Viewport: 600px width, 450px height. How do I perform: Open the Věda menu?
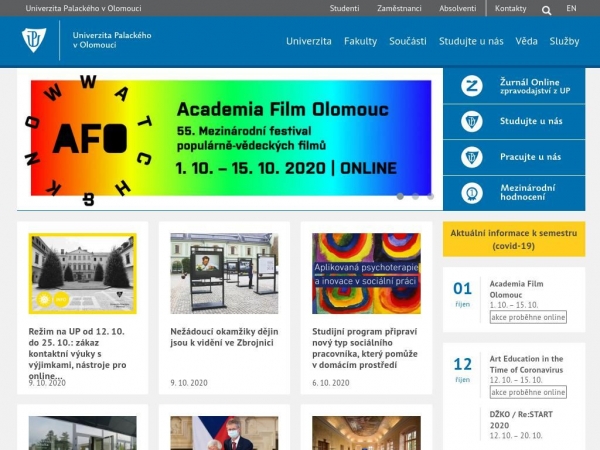pos(526,41)
